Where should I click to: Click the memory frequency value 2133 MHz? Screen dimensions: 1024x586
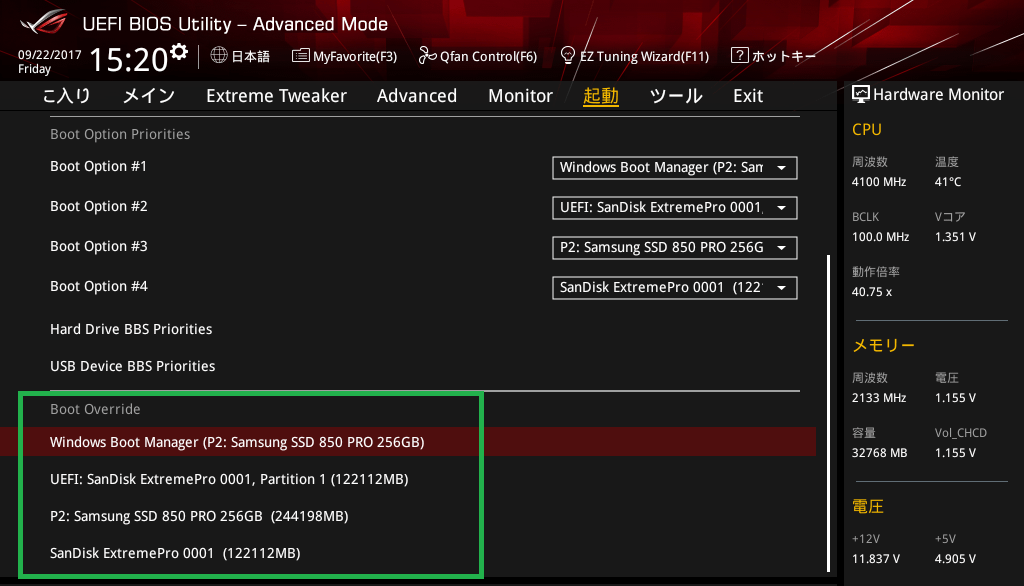coord(879,398)
